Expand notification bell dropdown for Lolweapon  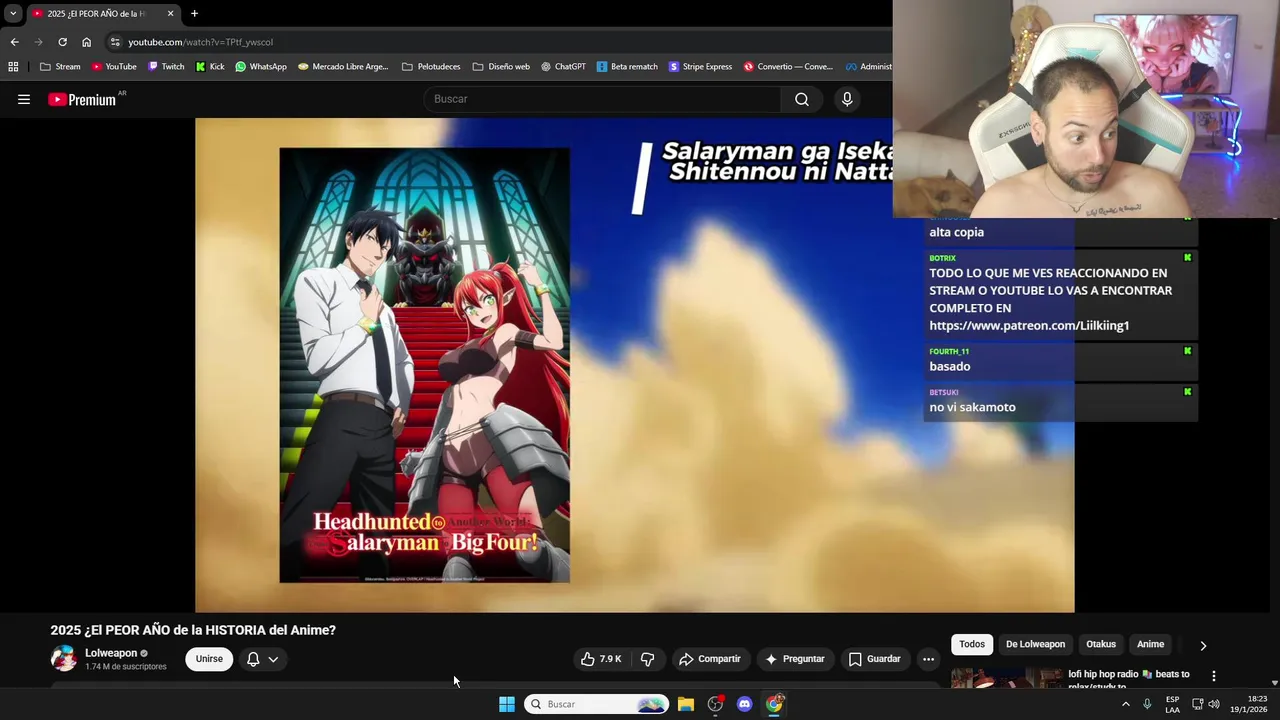[262, 659]
